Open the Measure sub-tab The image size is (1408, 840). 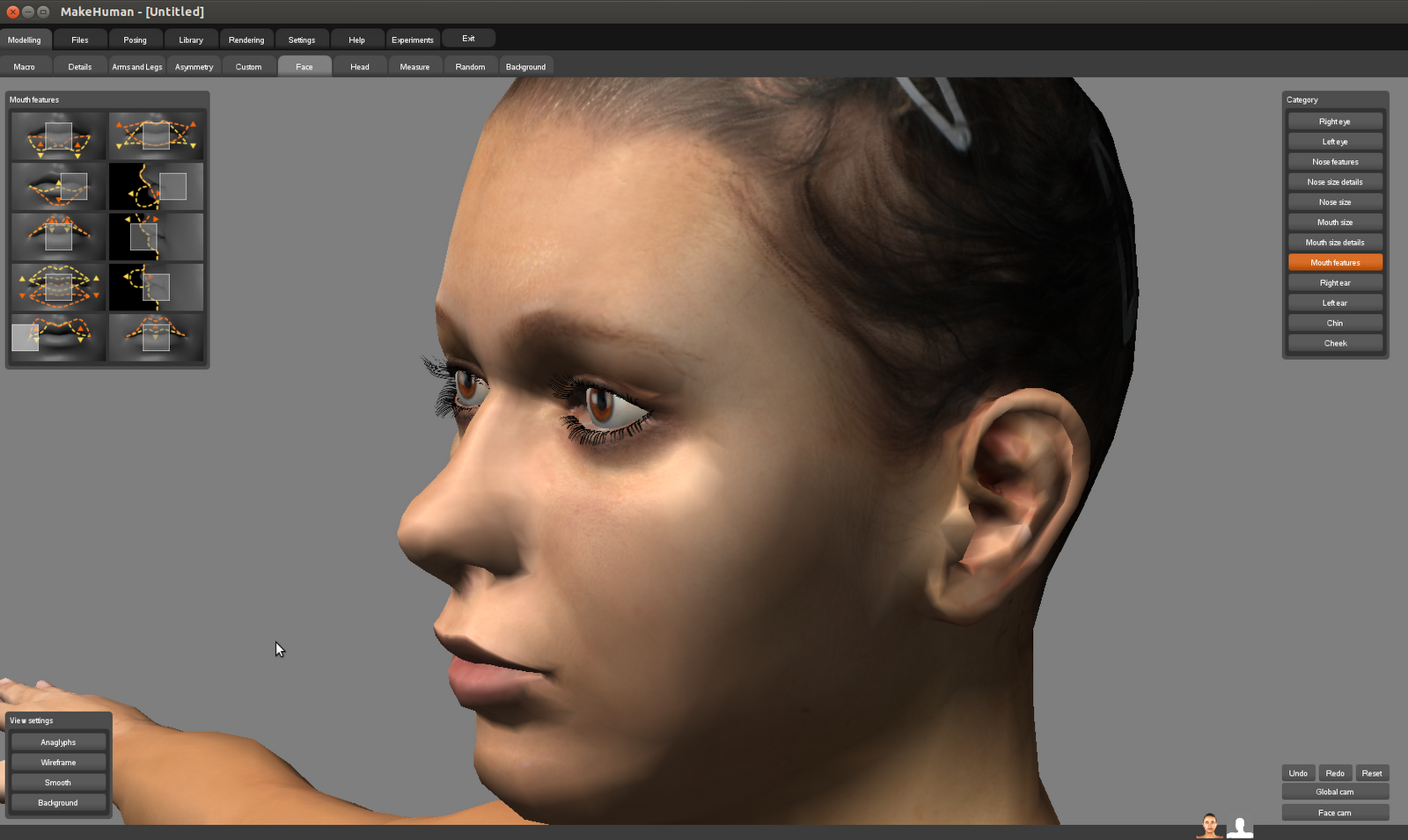(x=414, y=67)
